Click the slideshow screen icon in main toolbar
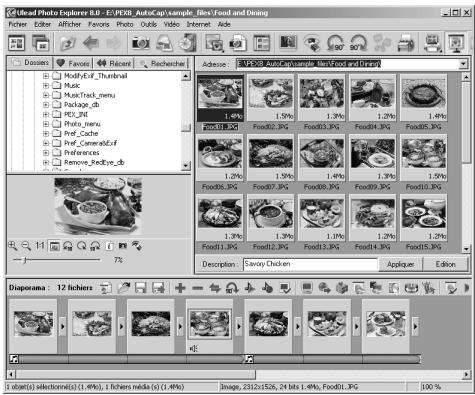Viewport: 475px width, 395px height. click(x=457, y=43)
